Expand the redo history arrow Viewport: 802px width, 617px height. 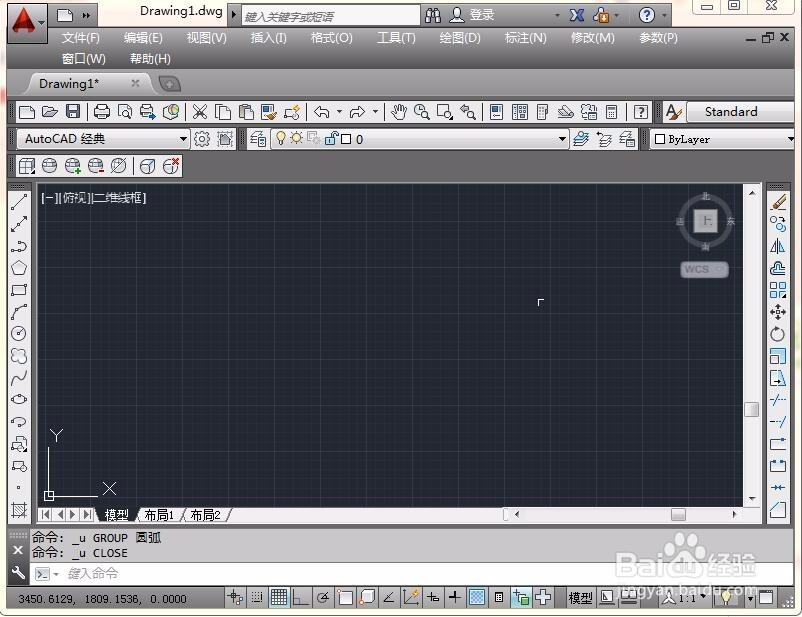click(375, 112)
